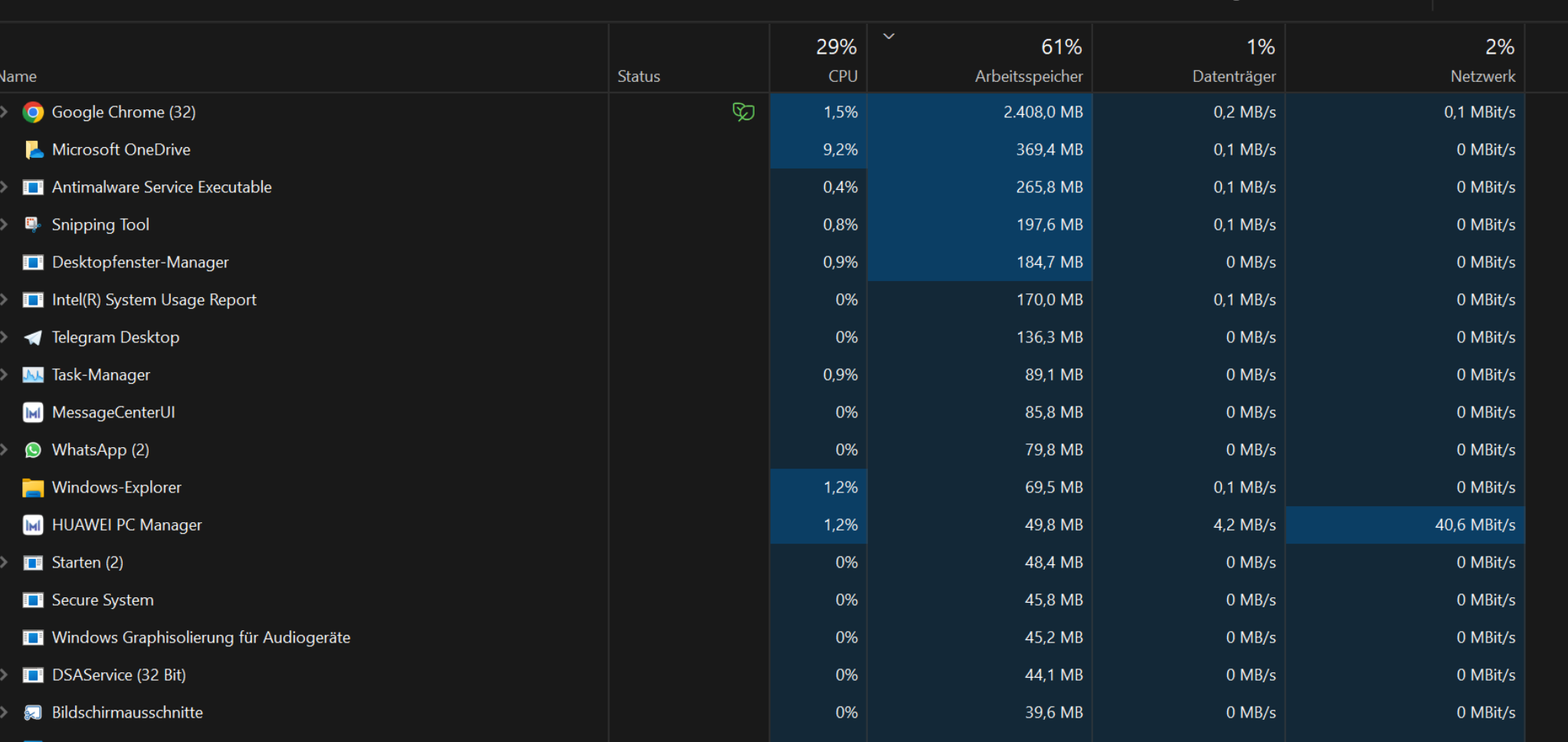
Task: Click the Bildschirmausschnitte icon
Action: [33, 713]
